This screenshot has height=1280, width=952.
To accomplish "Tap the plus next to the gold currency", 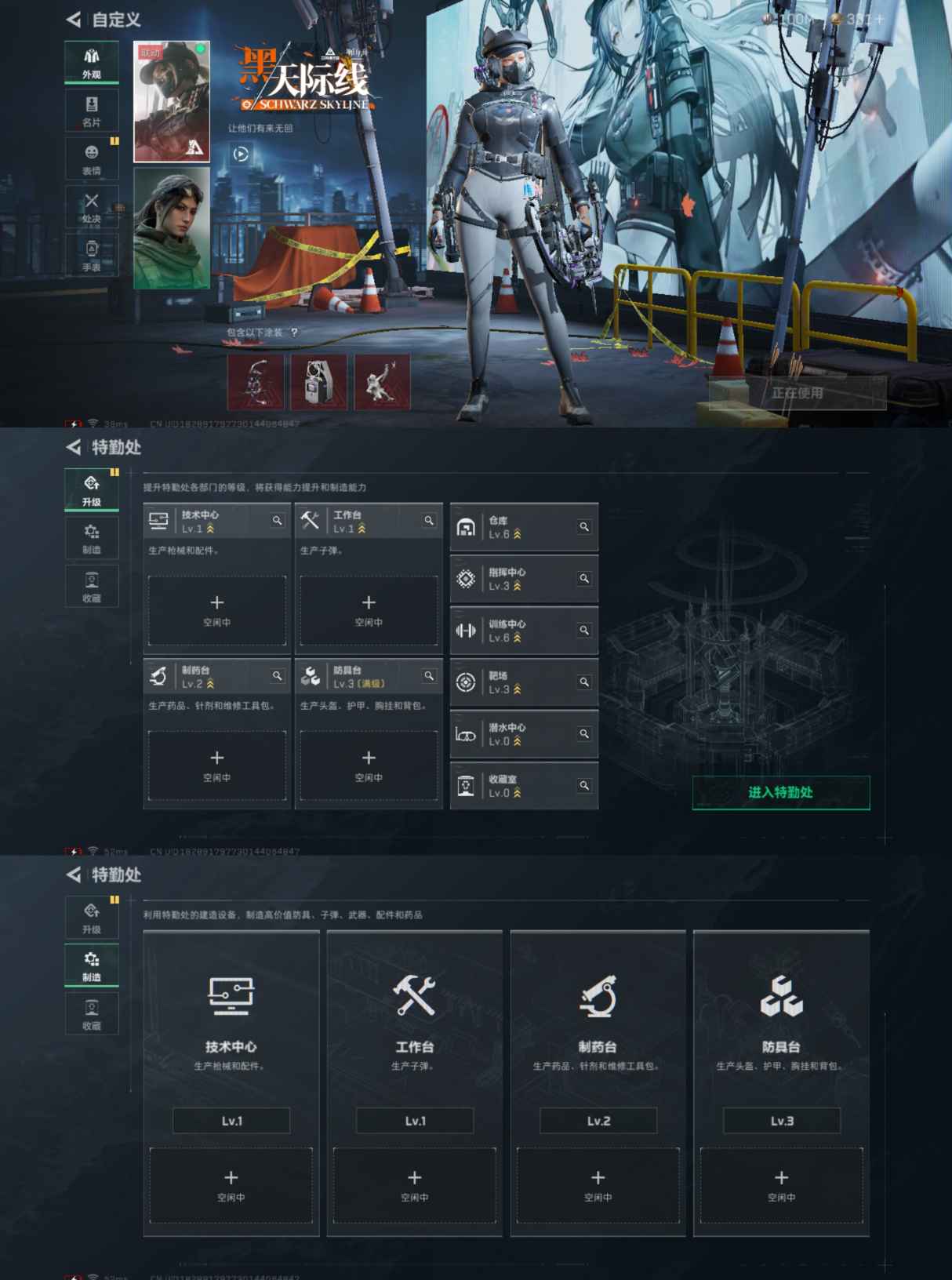I will coord(878,19).
